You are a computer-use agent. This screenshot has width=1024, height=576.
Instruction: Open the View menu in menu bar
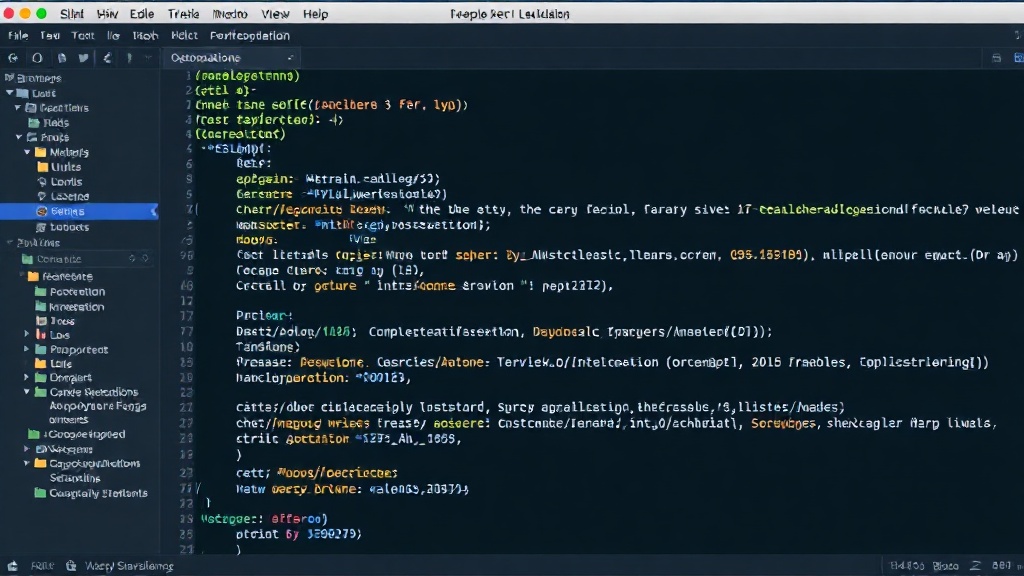tap(275, 14)
